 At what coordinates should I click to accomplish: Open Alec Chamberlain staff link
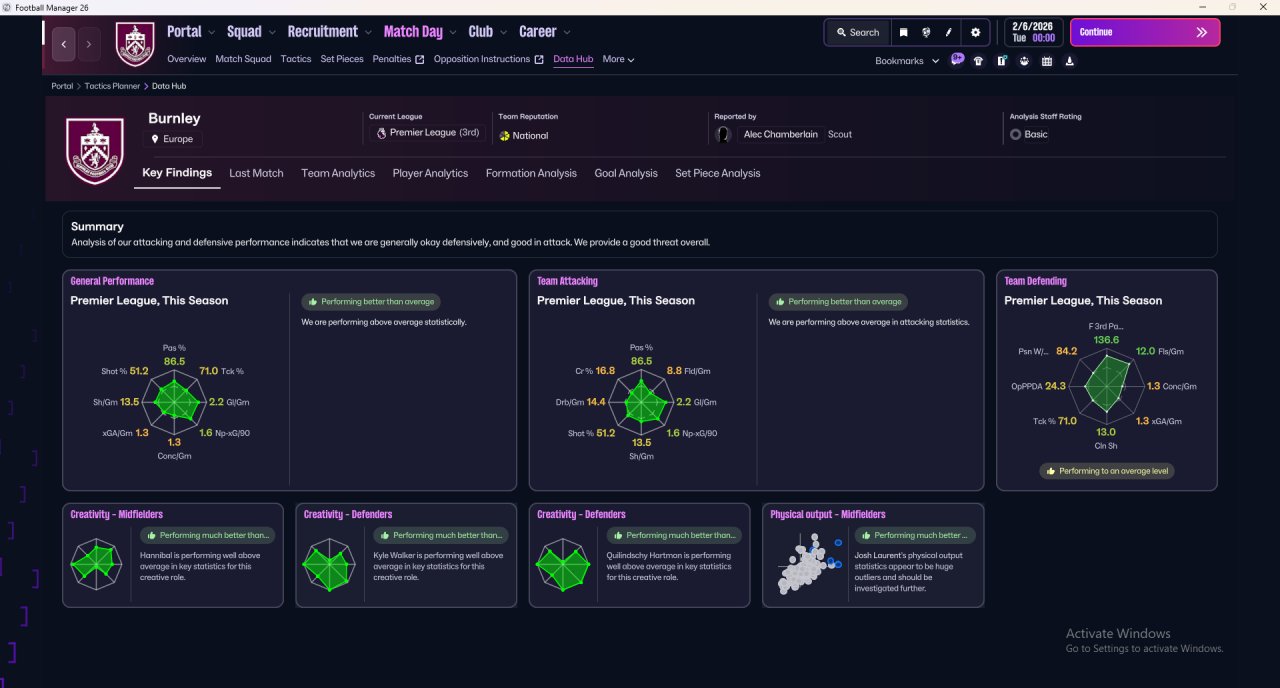tap(781, 134)
